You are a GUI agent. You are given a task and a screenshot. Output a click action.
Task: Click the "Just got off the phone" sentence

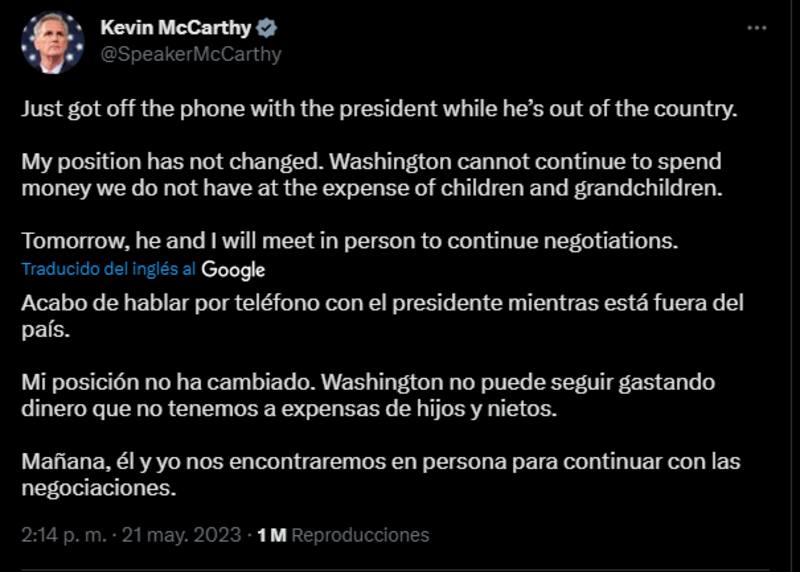[378, 109]
